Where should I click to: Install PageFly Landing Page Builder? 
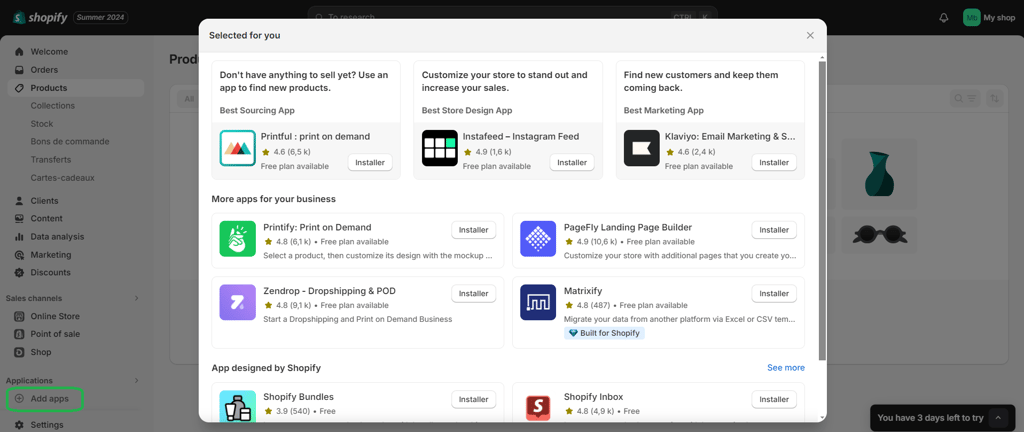click(774, 230)
